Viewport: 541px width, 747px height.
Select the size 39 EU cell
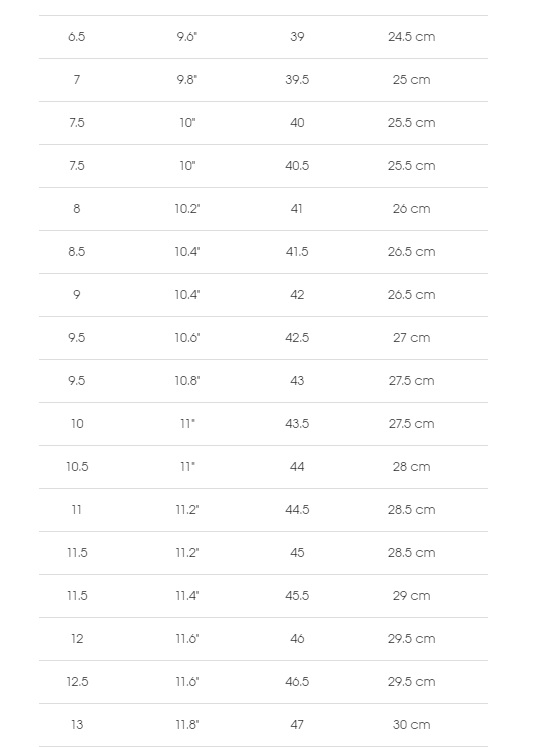[x=297, y=37]
